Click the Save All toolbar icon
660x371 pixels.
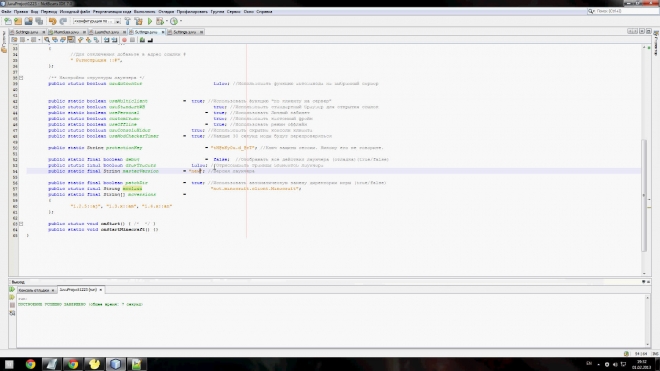pos(39,21)
